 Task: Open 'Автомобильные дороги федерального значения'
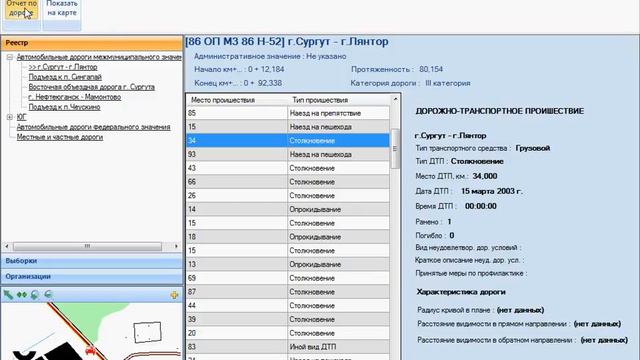pyautogui.click(x=93, y=127)
